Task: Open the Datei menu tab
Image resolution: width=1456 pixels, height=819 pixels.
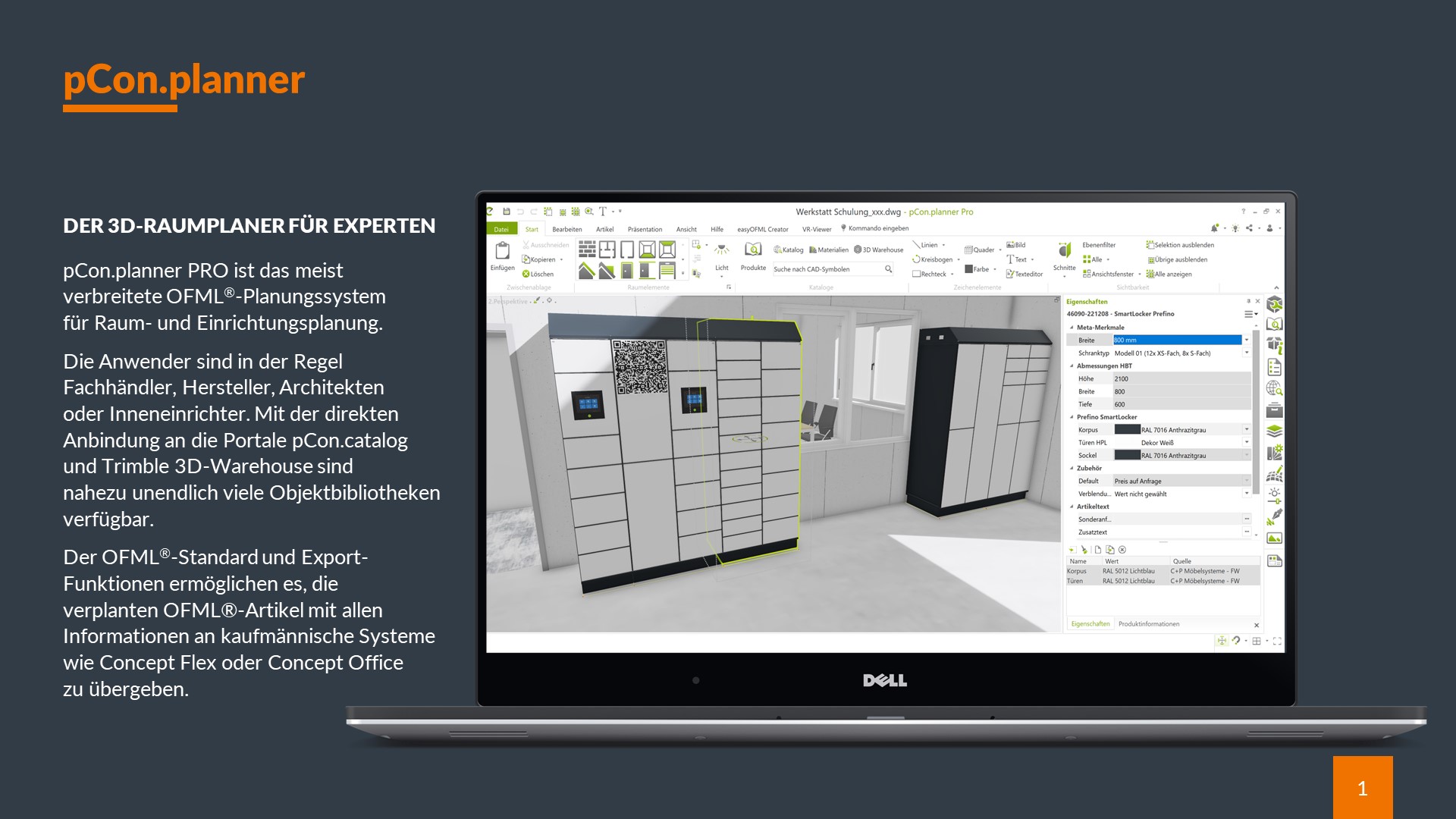Action: pos(501,229)
